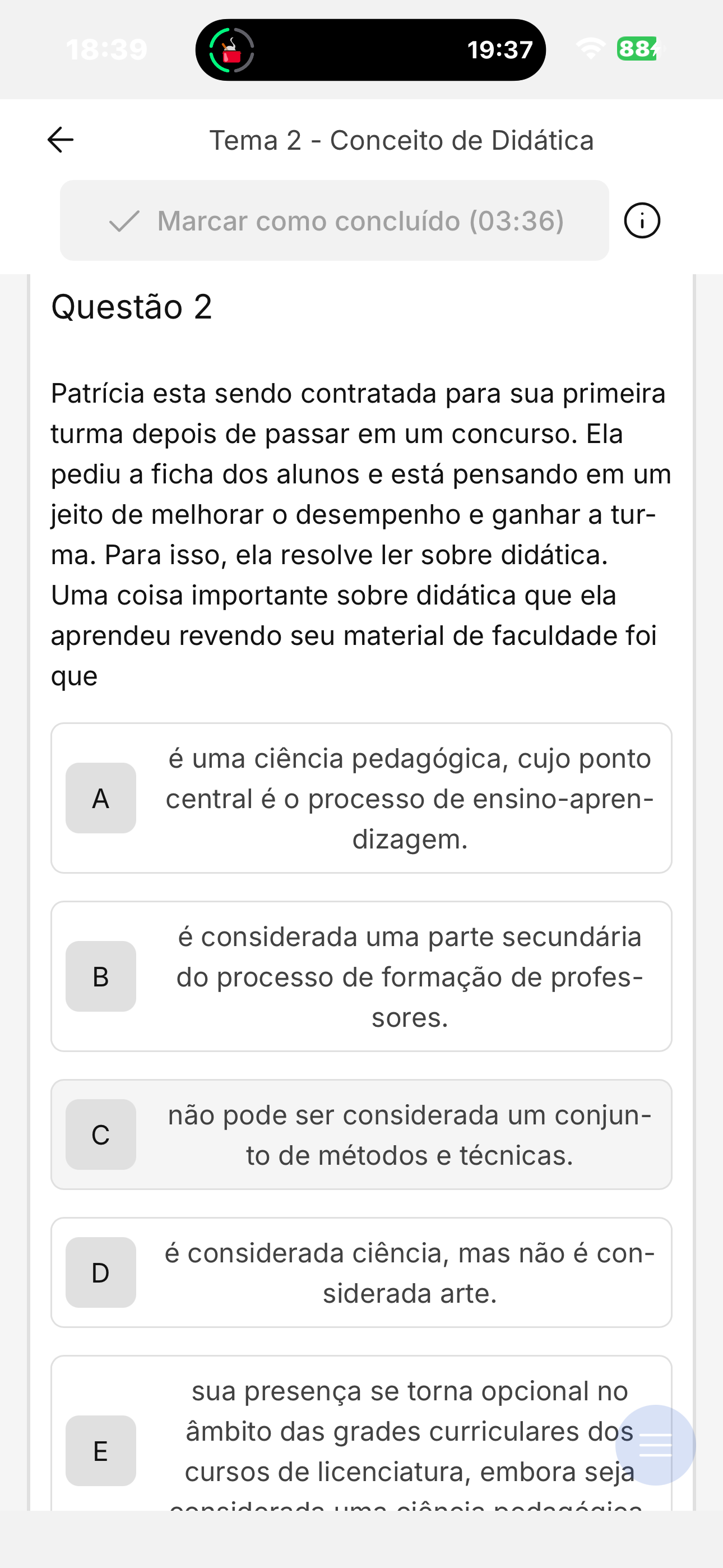This screenshot has height=1568, width=723.
Task: Tap the battery indicator icon
Action: pos(638,49)
